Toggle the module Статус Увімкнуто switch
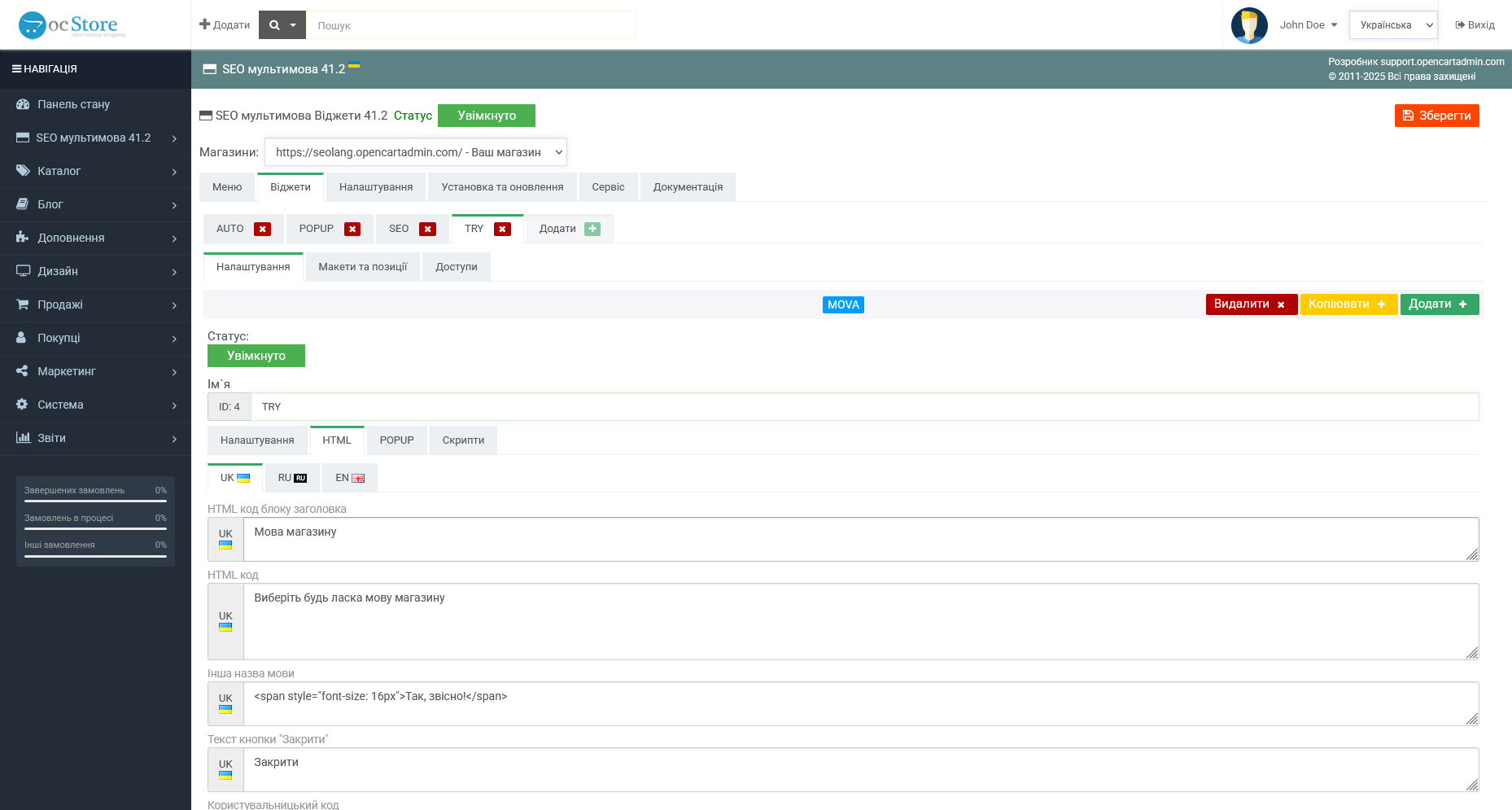The image size is (1512, 810). tap(487, 116)
